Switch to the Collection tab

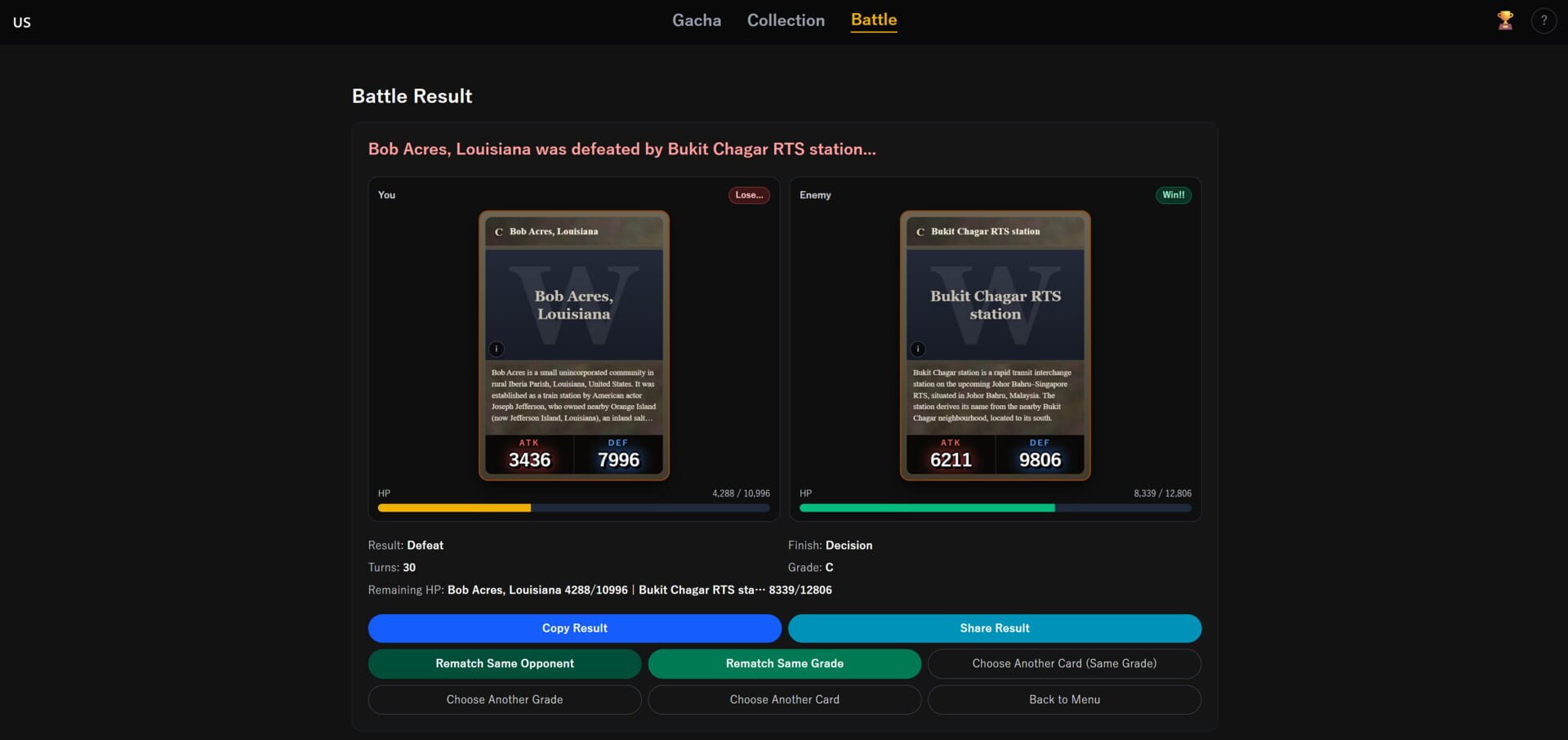pyautogui.click(x=785, y=20)
